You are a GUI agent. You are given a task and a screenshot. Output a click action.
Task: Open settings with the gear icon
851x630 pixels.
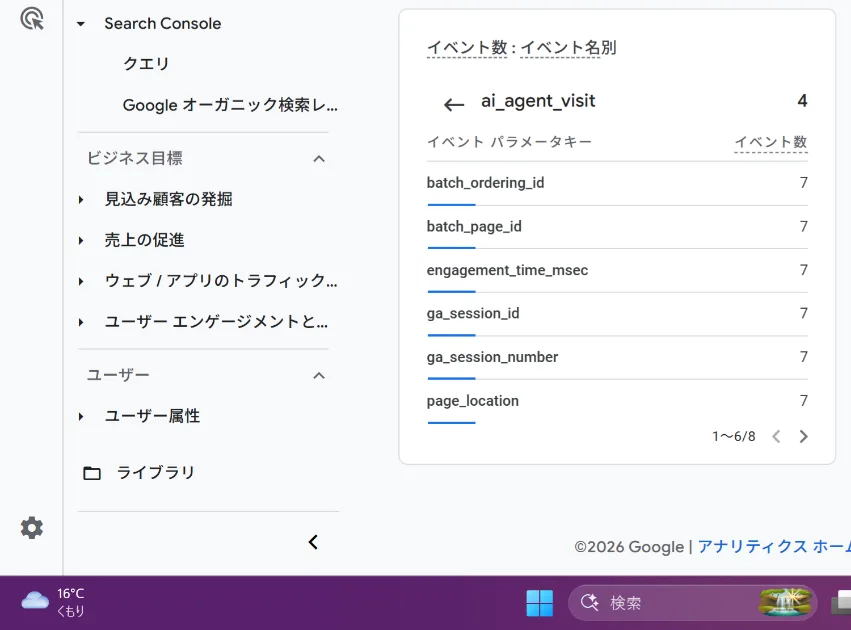(31, 527)
